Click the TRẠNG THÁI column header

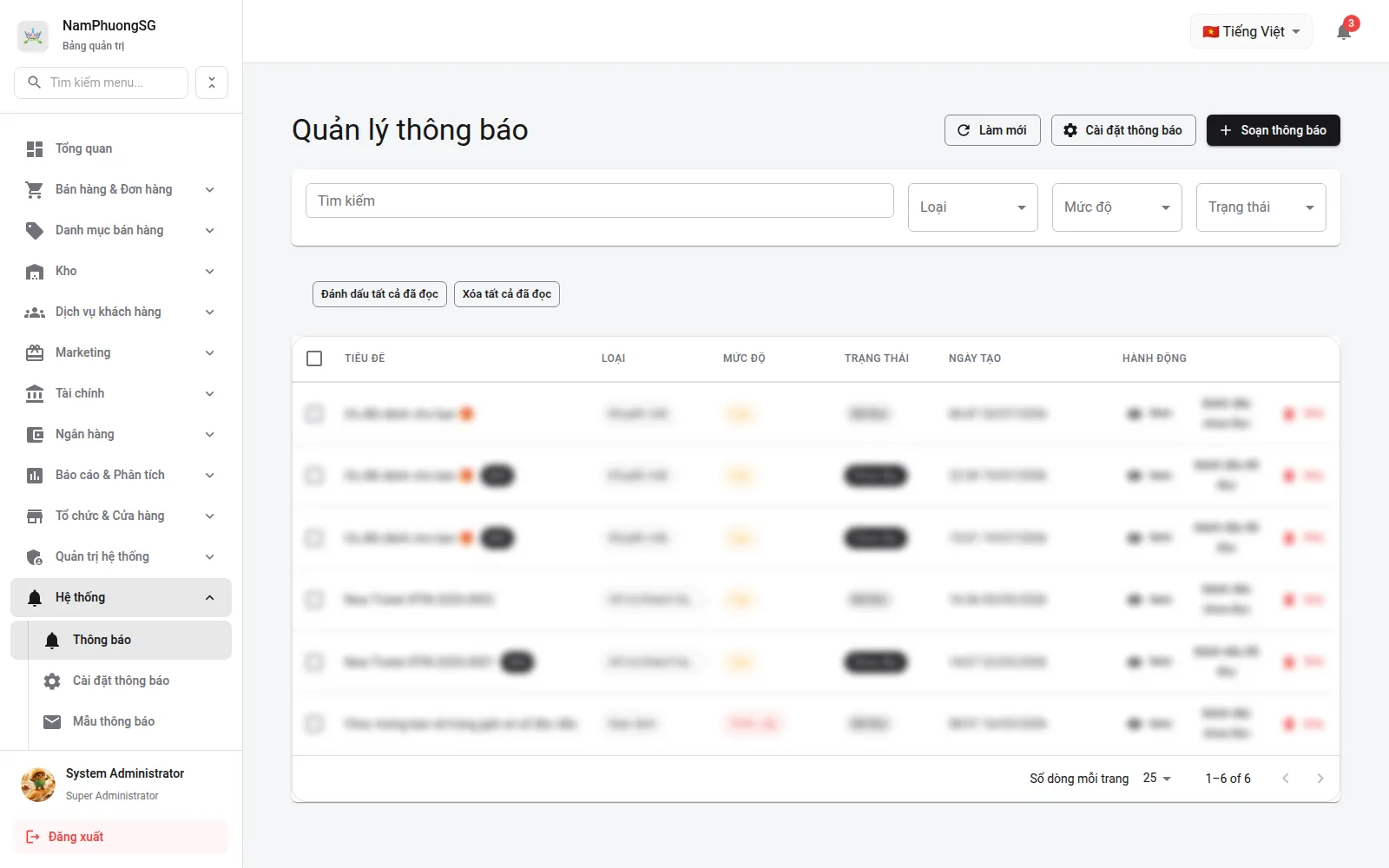pyautogui.click(x=877, y=358)
